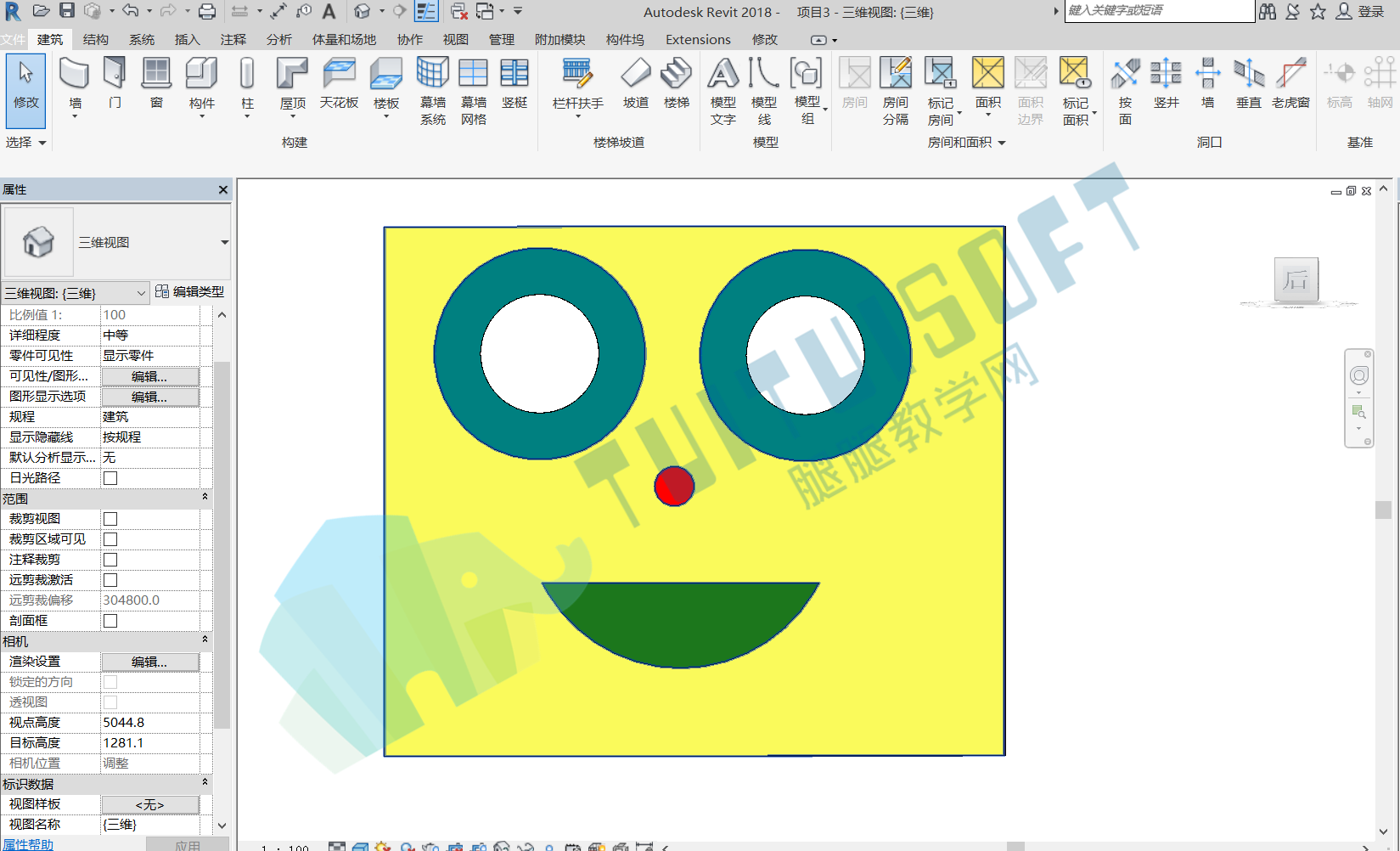
Task: Open the Properties help (属性帮助) link
Action: tap(28, 844)
